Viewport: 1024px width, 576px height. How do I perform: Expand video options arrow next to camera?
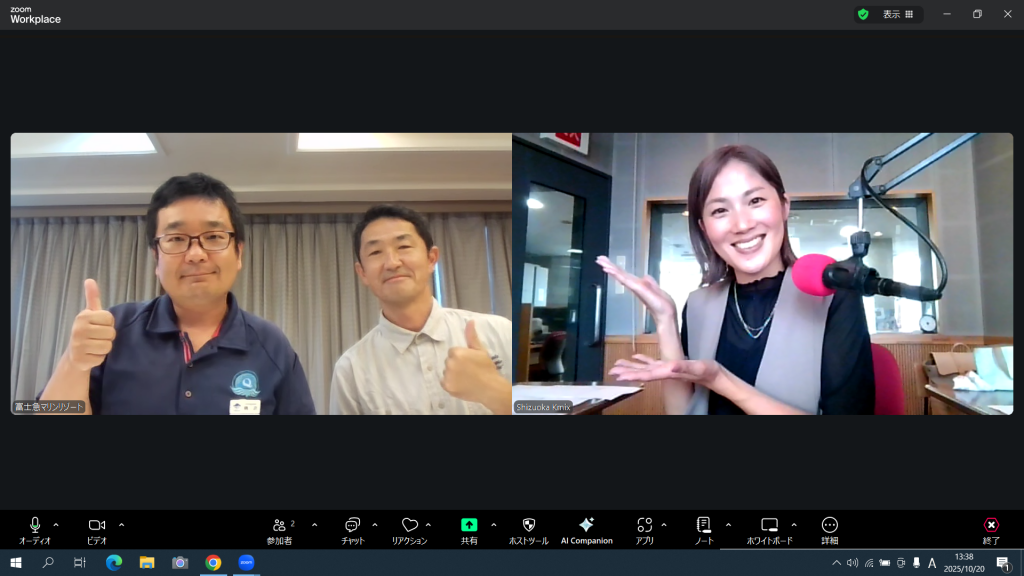(122, 524)
